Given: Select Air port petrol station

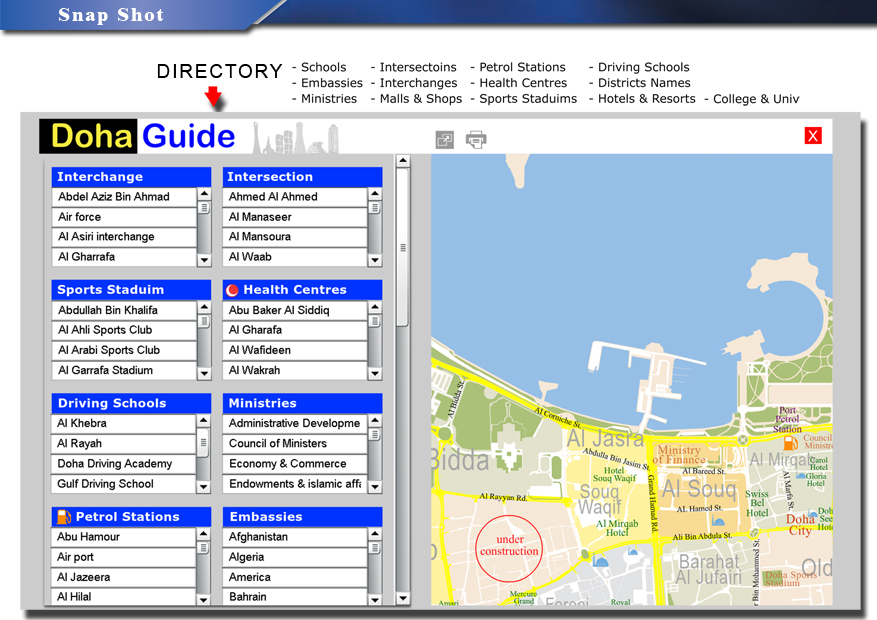Looking at the screenshot, I should point(124,557).
